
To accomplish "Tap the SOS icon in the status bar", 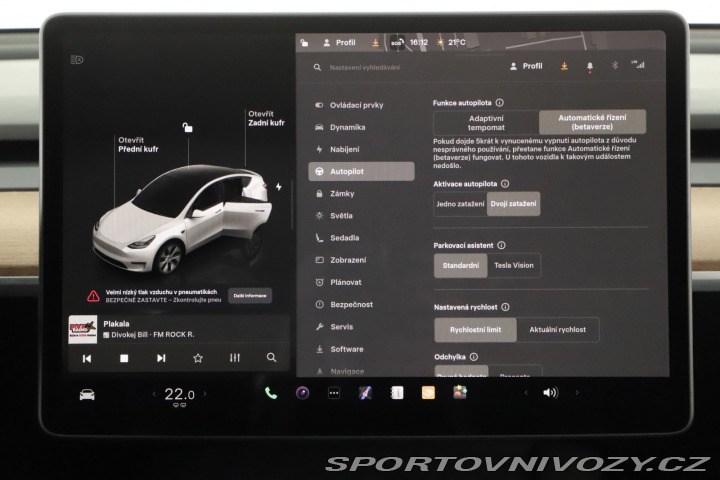I will [397, 43].
